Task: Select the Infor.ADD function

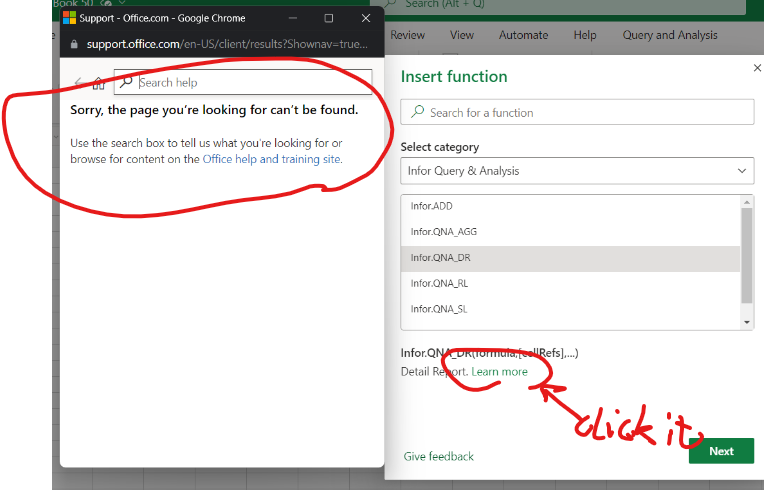Action: [570, 206]
